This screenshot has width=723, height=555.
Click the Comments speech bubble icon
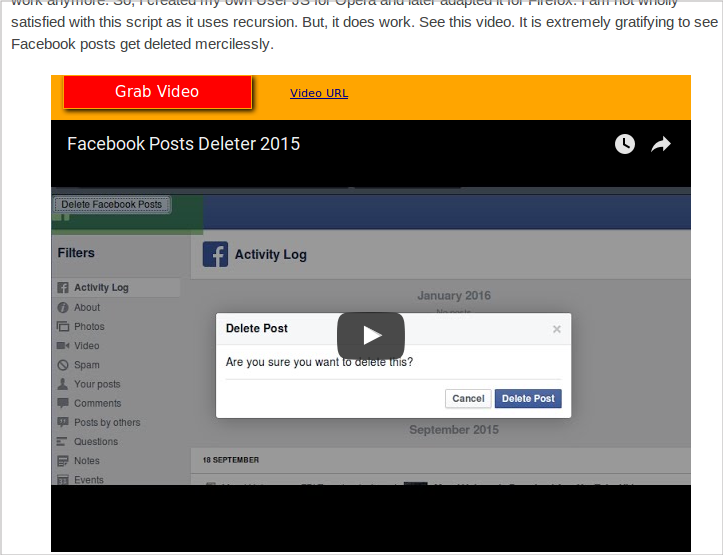point(63,403)
